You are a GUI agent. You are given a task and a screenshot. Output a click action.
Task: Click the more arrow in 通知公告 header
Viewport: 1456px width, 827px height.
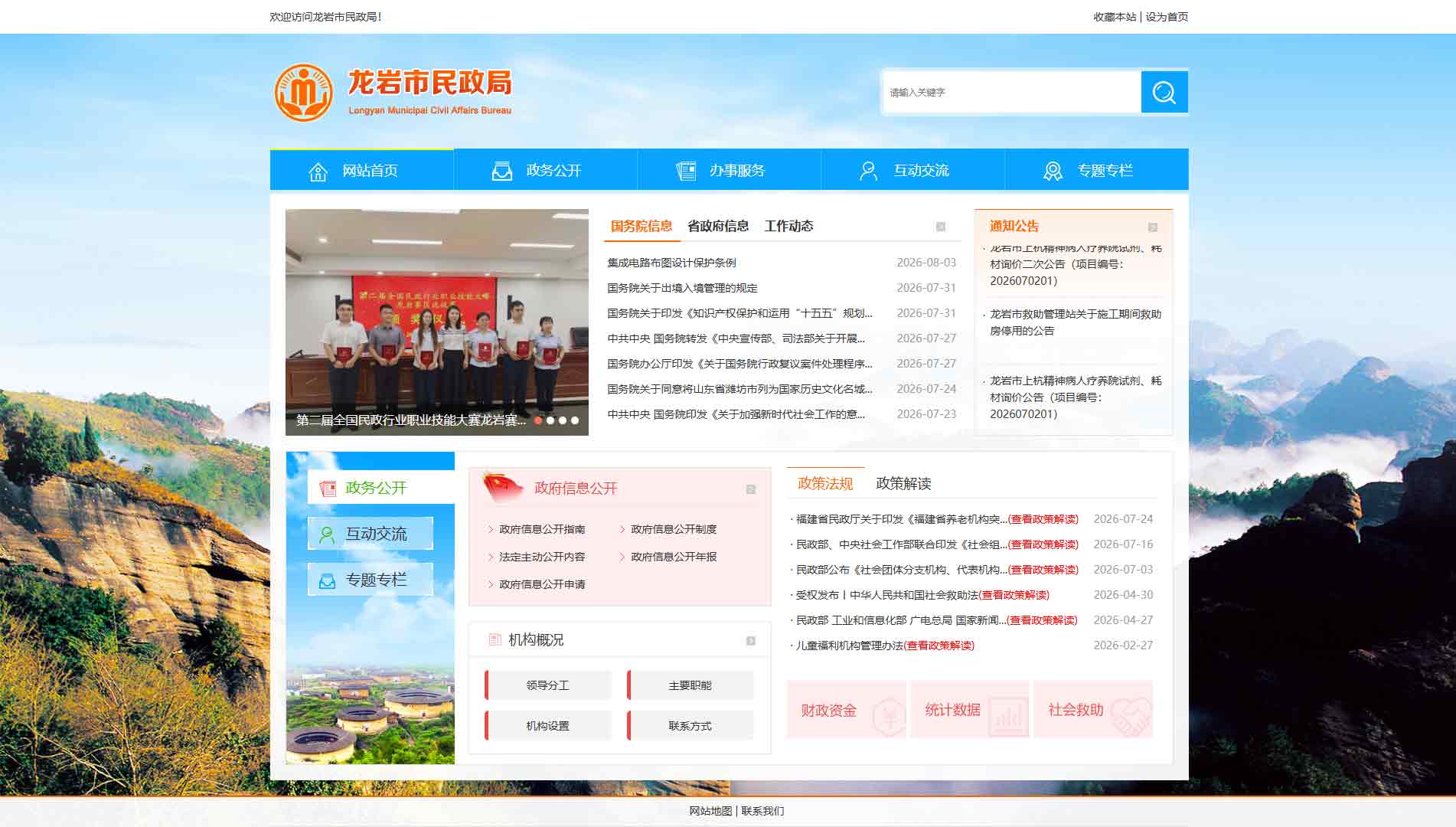pos(1153,227)
